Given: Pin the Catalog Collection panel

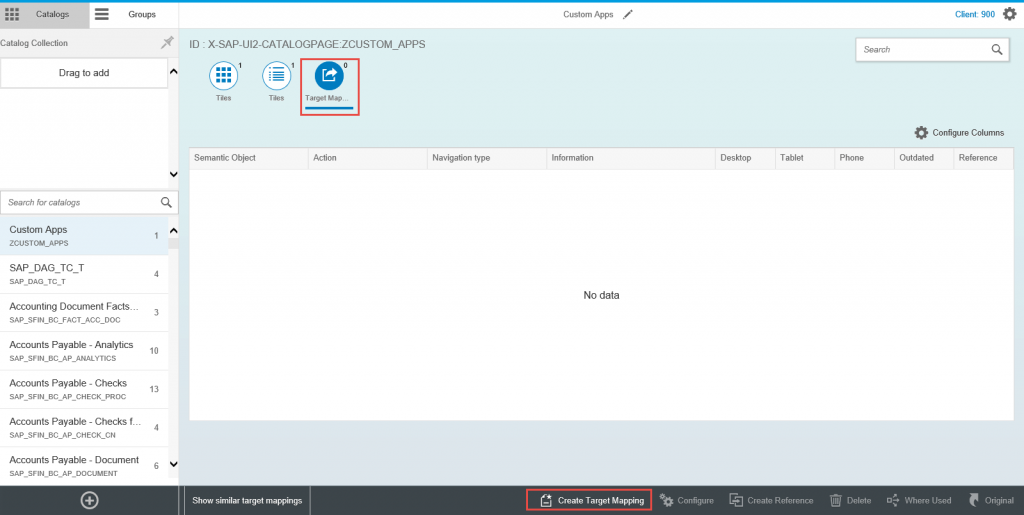Looking at the screenshot, I should tap(167, 43).
